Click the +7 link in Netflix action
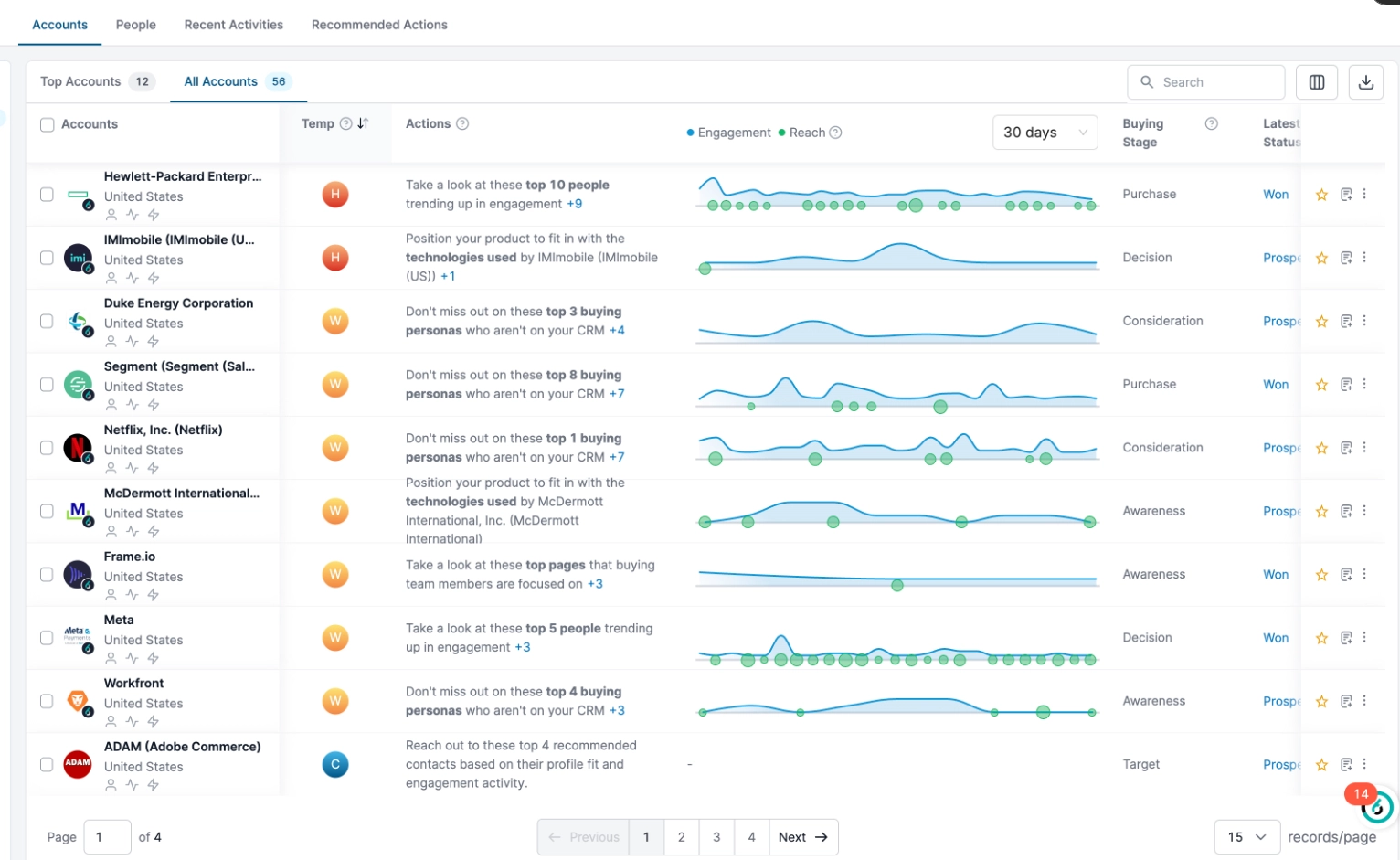This screenshot has width=1400, height=860. (x=617, y=457)
